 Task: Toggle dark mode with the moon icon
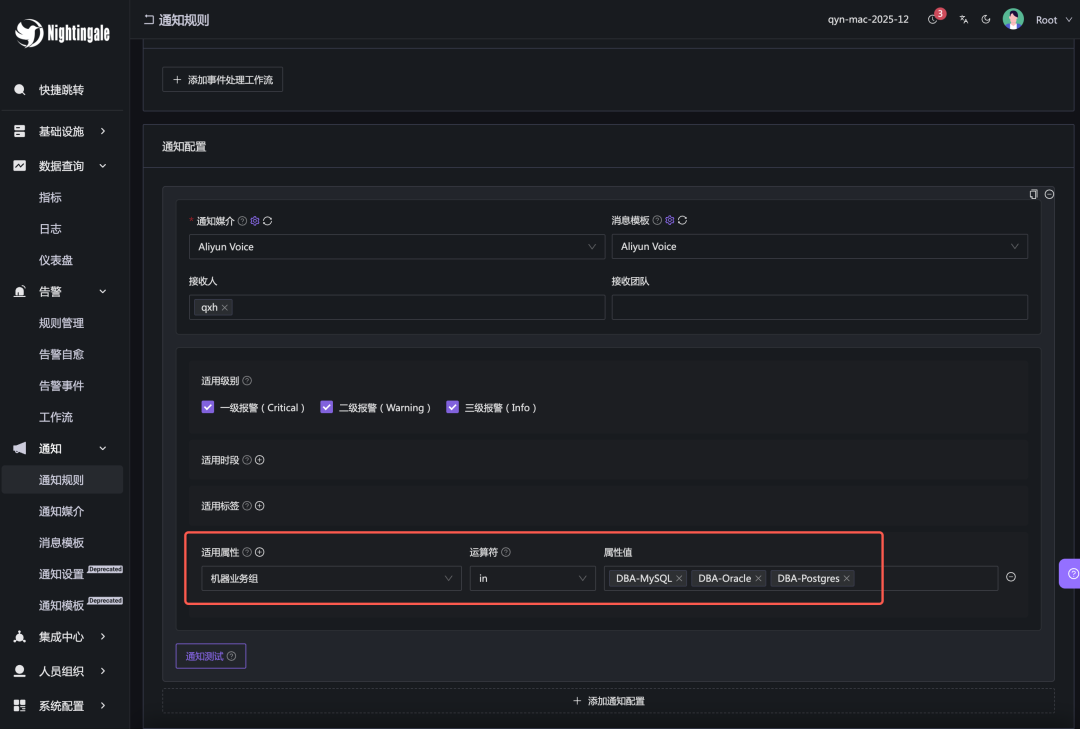point(986,20)
